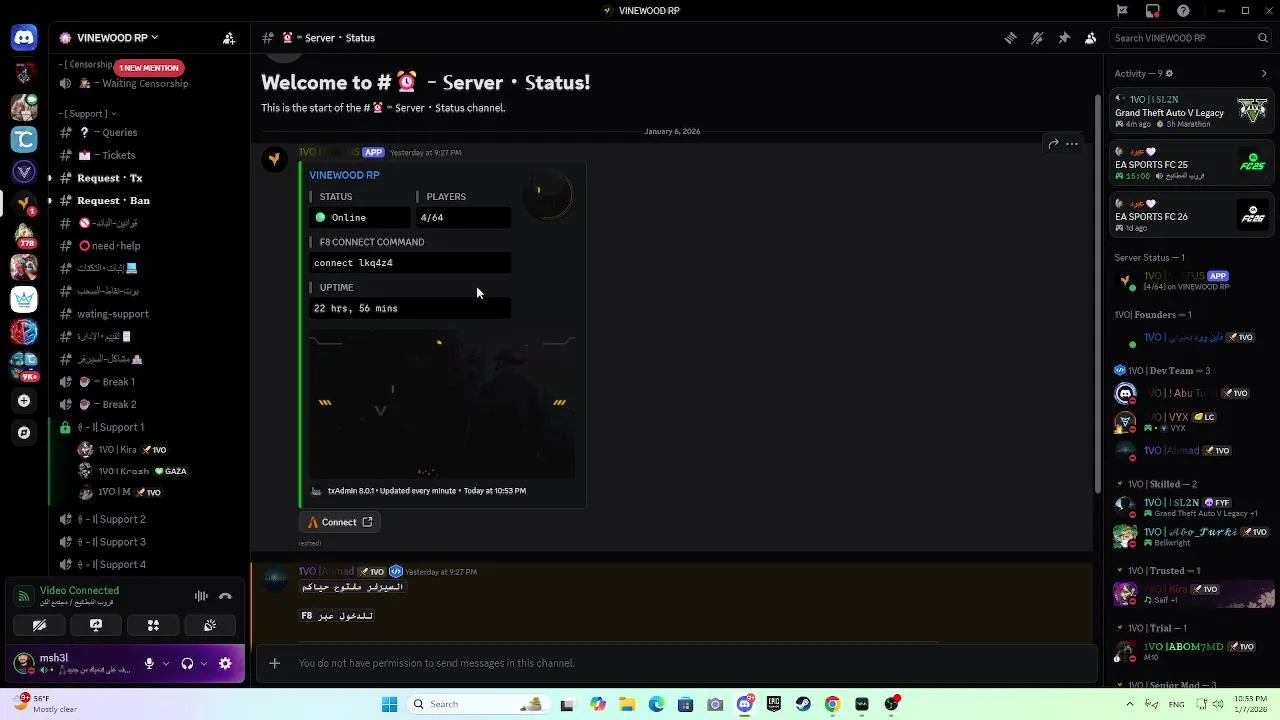Open the threads icon in channel header
Image resolution: width=1280 pixels, height=720 pixels.
1010,38
